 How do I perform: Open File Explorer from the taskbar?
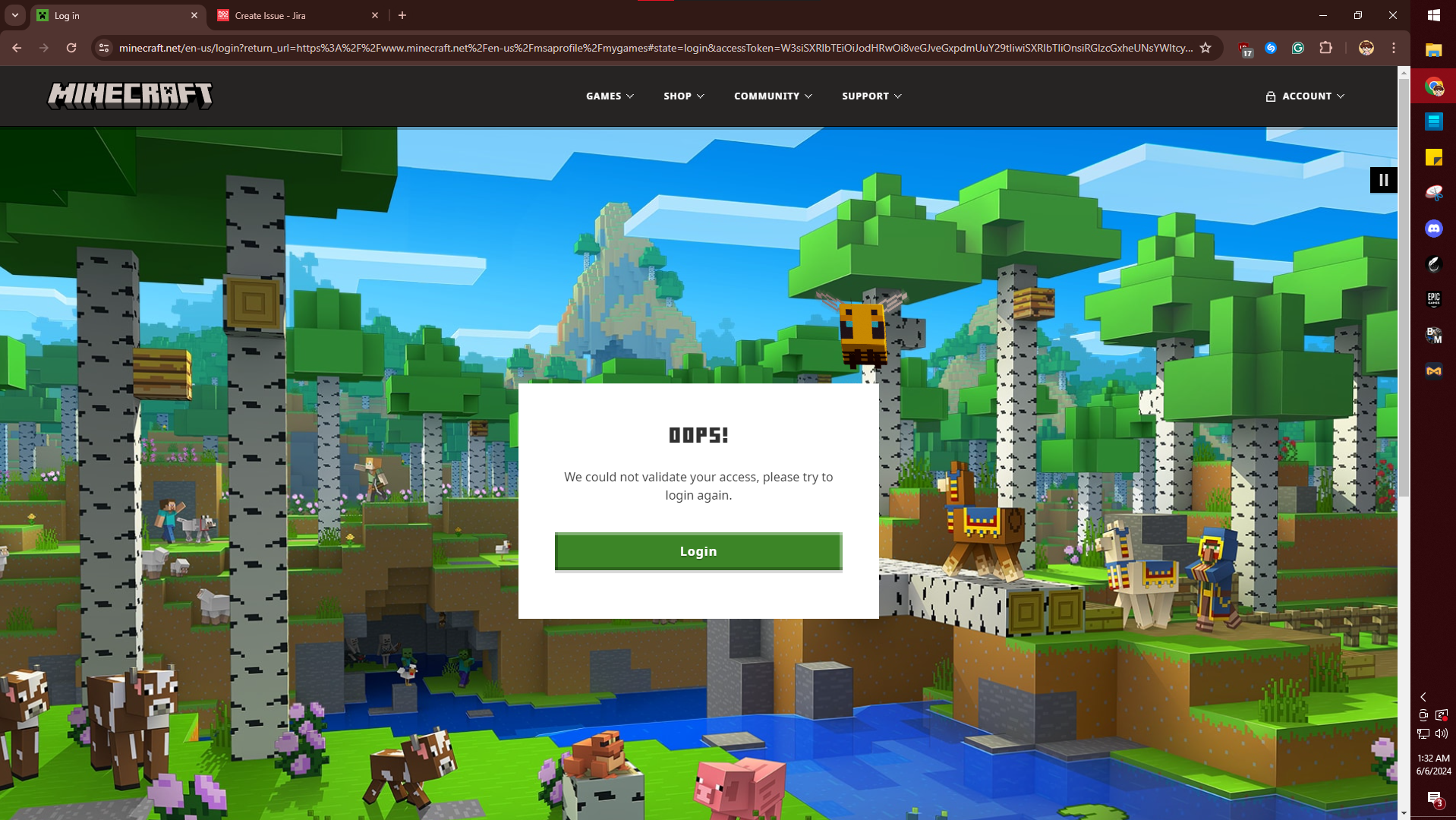pyautogui.click(x=1434, y=50)
